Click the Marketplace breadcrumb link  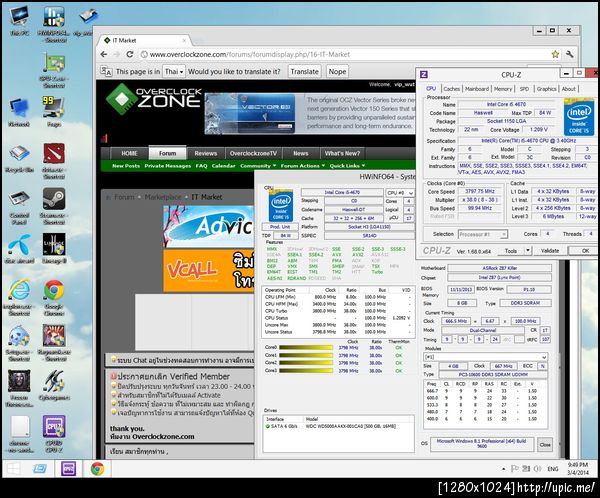click(x=163, y=197)
